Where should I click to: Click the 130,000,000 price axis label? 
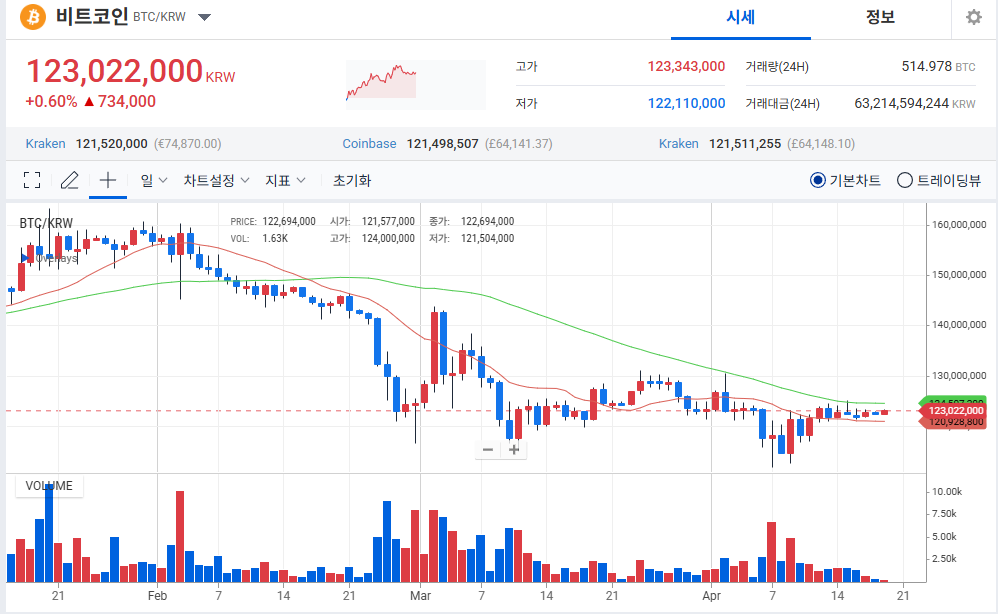(959, 375)
